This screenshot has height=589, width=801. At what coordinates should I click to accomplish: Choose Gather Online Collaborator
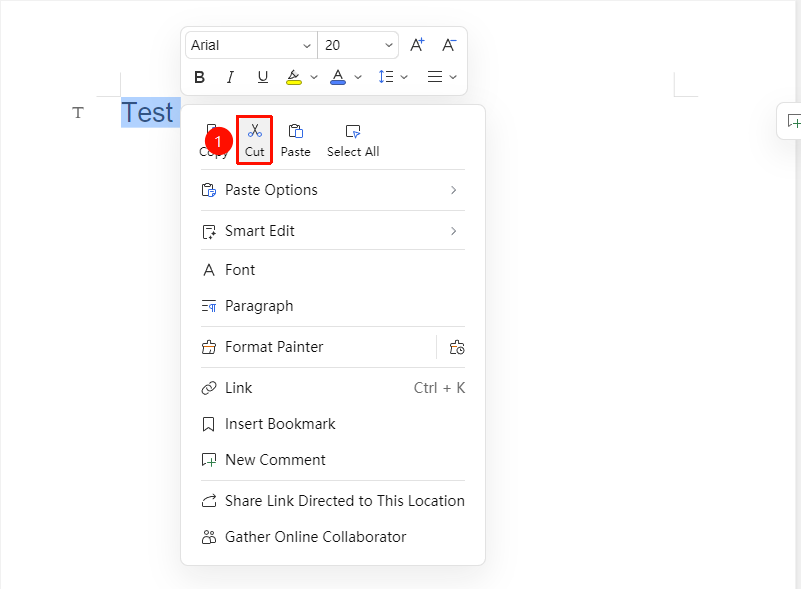tap(333, 537)
